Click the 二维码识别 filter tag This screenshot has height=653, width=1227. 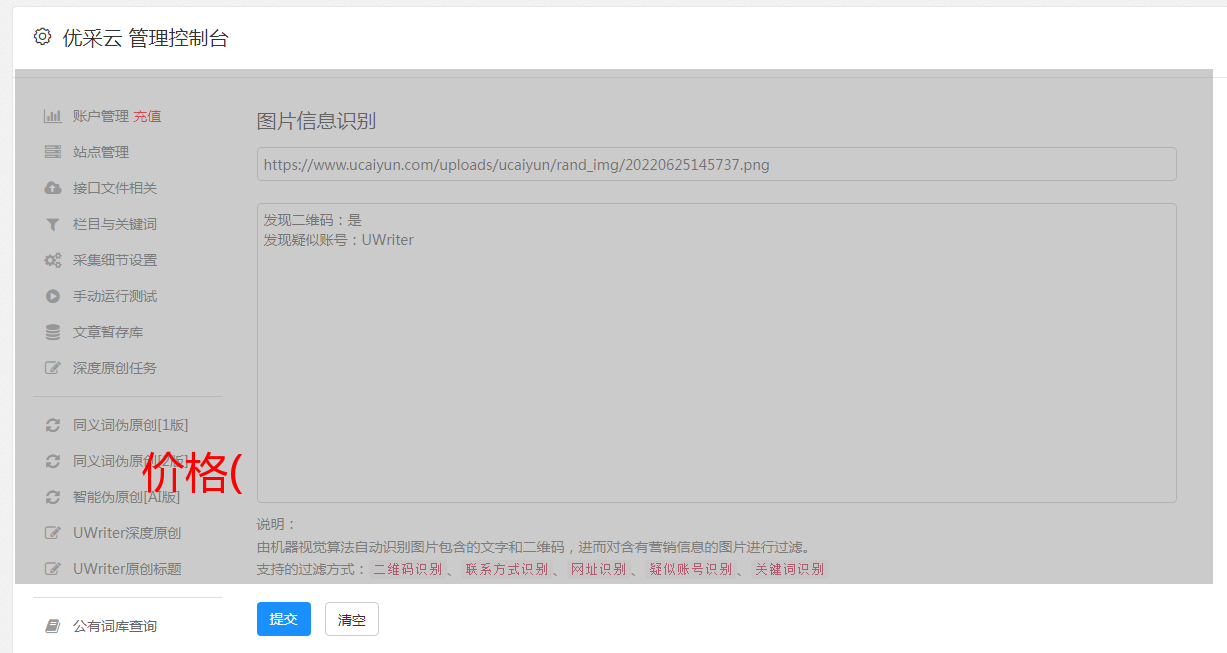(x=407, y=569)
